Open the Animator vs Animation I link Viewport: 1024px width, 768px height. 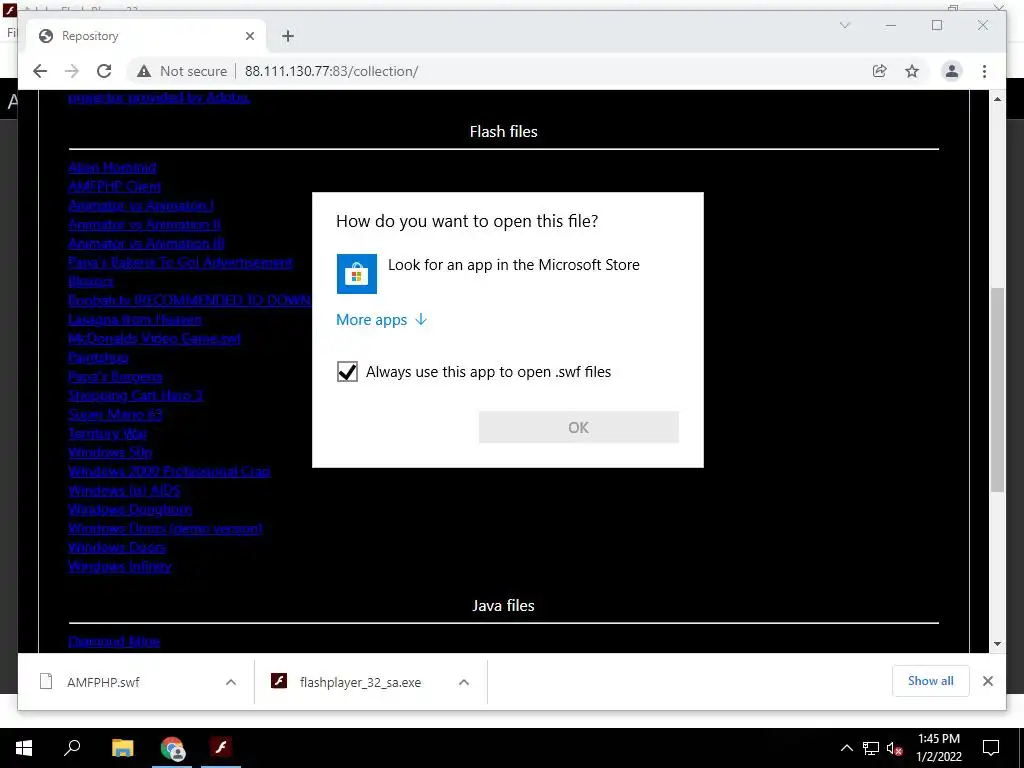pyautogui.click(x=141, y=205)
